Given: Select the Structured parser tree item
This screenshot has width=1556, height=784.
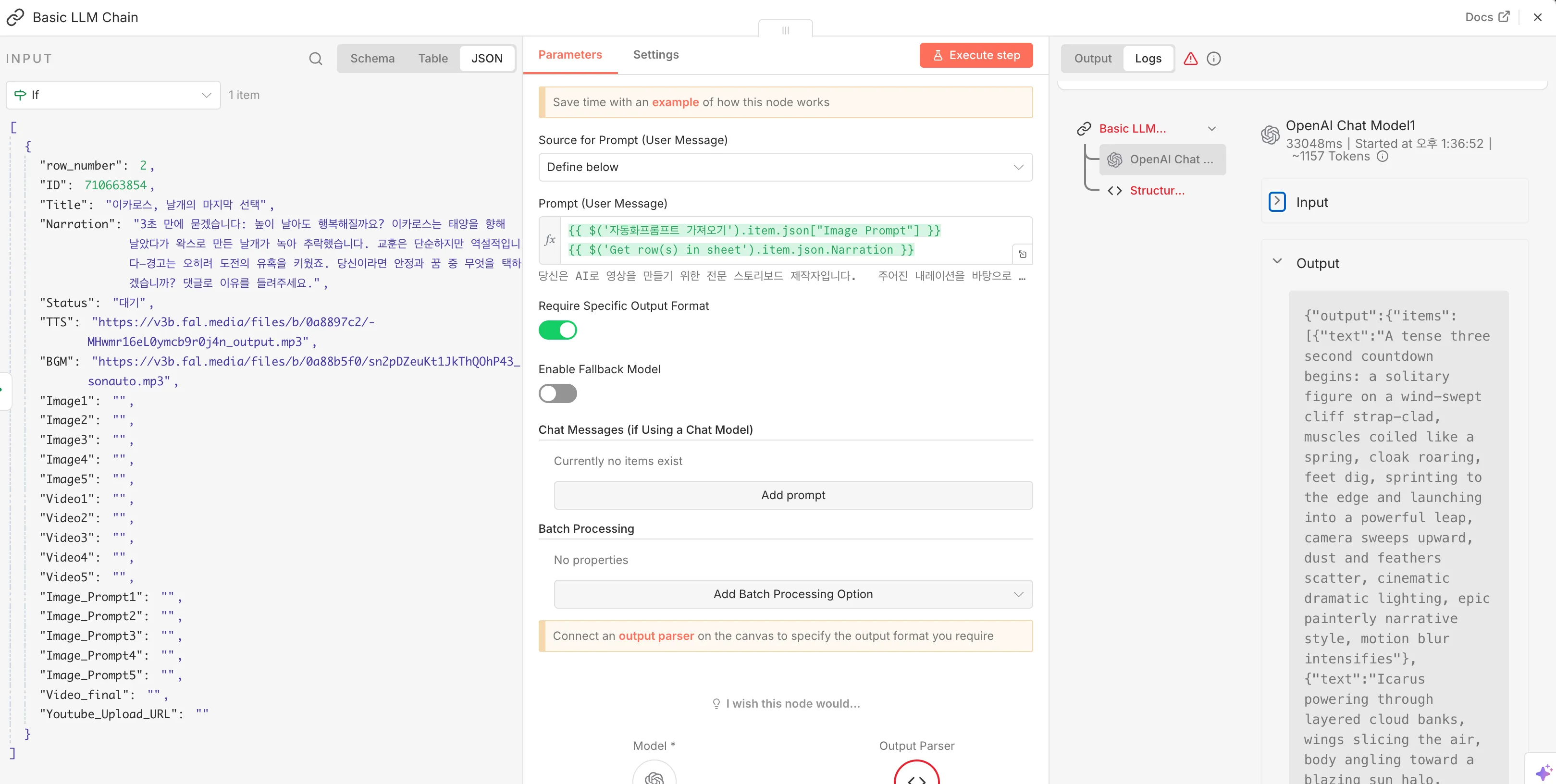Looking at the screenshot, I should (1156, 191).
